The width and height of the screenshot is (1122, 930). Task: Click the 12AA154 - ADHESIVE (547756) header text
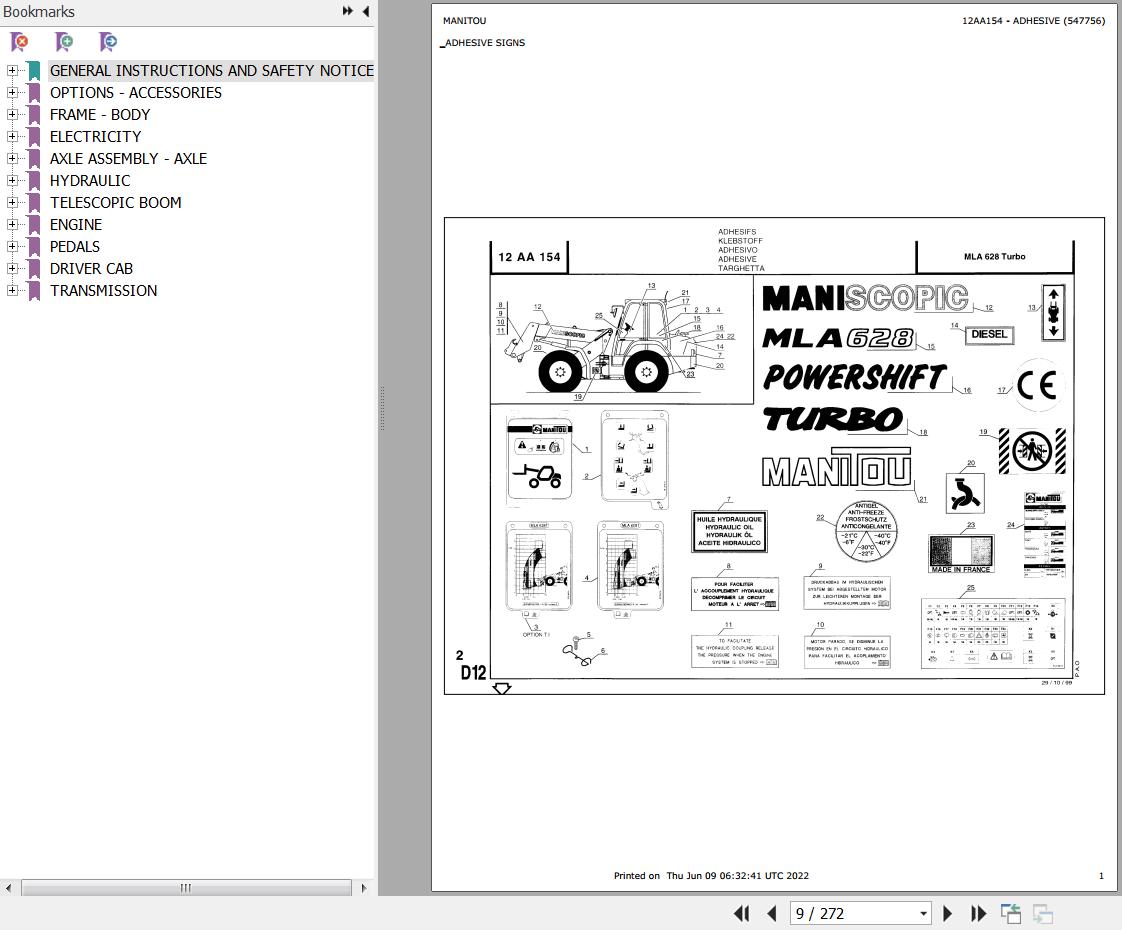(x=1033, y=21)
